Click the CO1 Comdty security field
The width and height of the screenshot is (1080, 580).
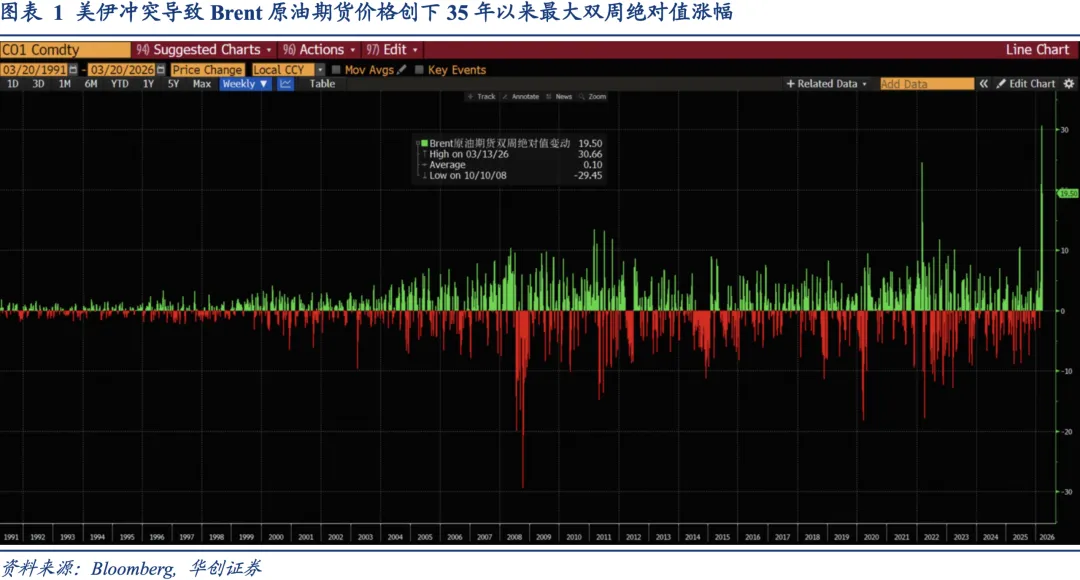click(65, 50)
